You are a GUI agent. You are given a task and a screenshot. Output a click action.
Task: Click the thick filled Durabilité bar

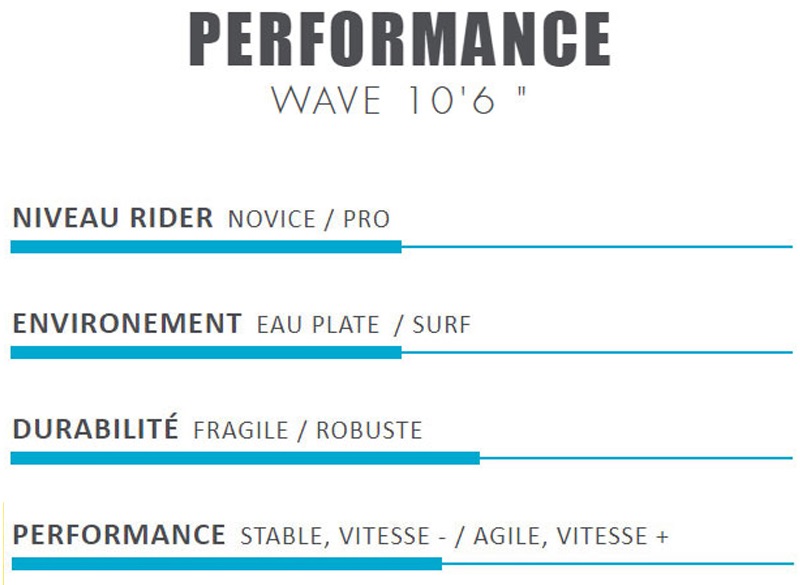click(245, 458)
